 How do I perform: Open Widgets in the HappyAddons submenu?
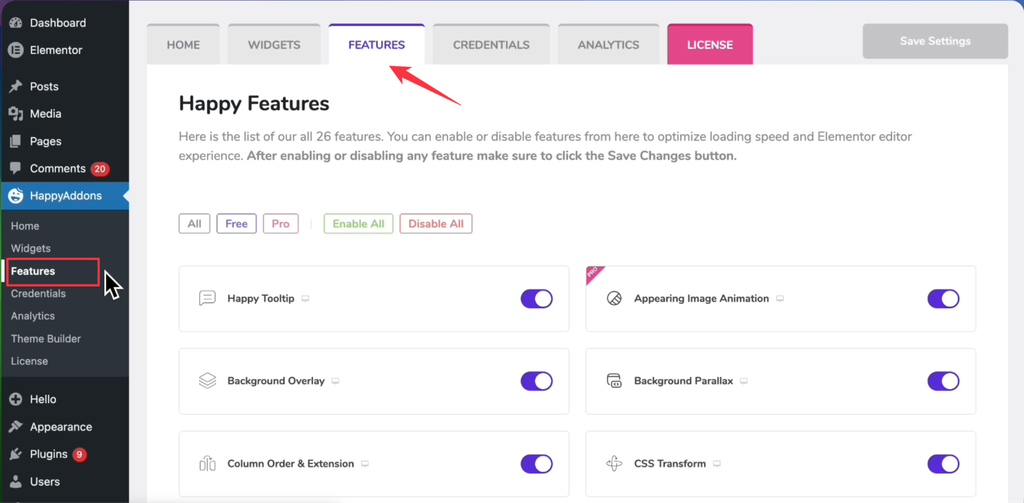(x=31, y=248)
